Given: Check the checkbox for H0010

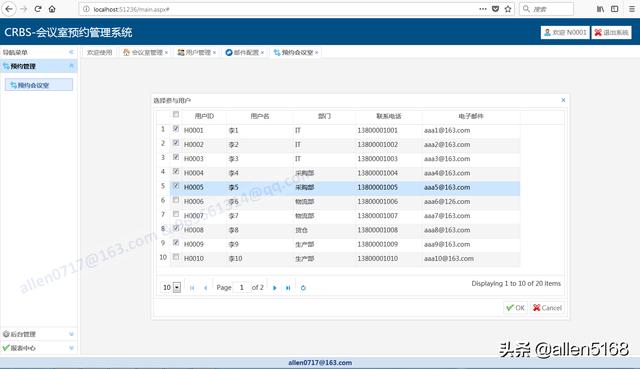Looking at the screenshot, I should [176, 257].
